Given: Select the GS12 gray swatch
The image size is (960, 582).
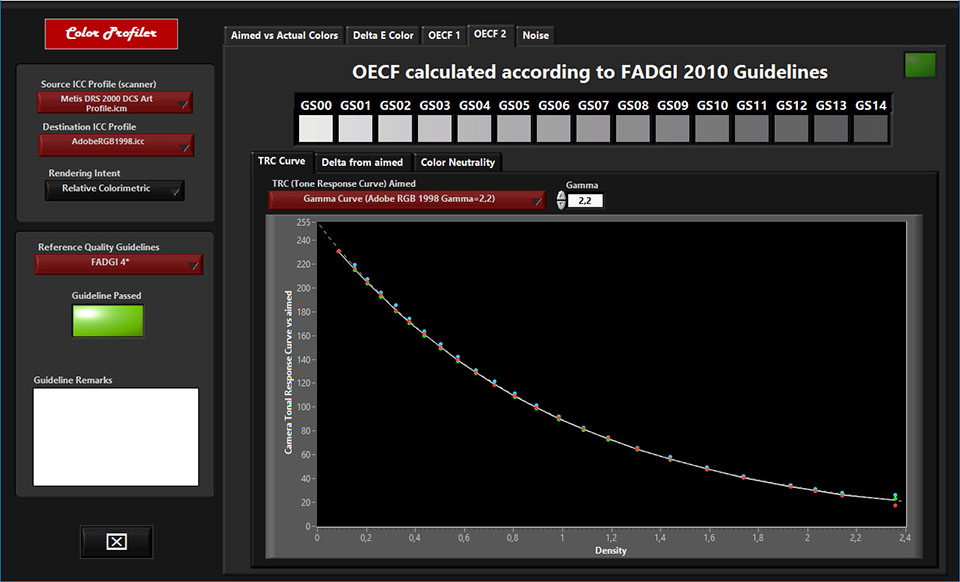Looking at the screenshot, I should [792, 129].
